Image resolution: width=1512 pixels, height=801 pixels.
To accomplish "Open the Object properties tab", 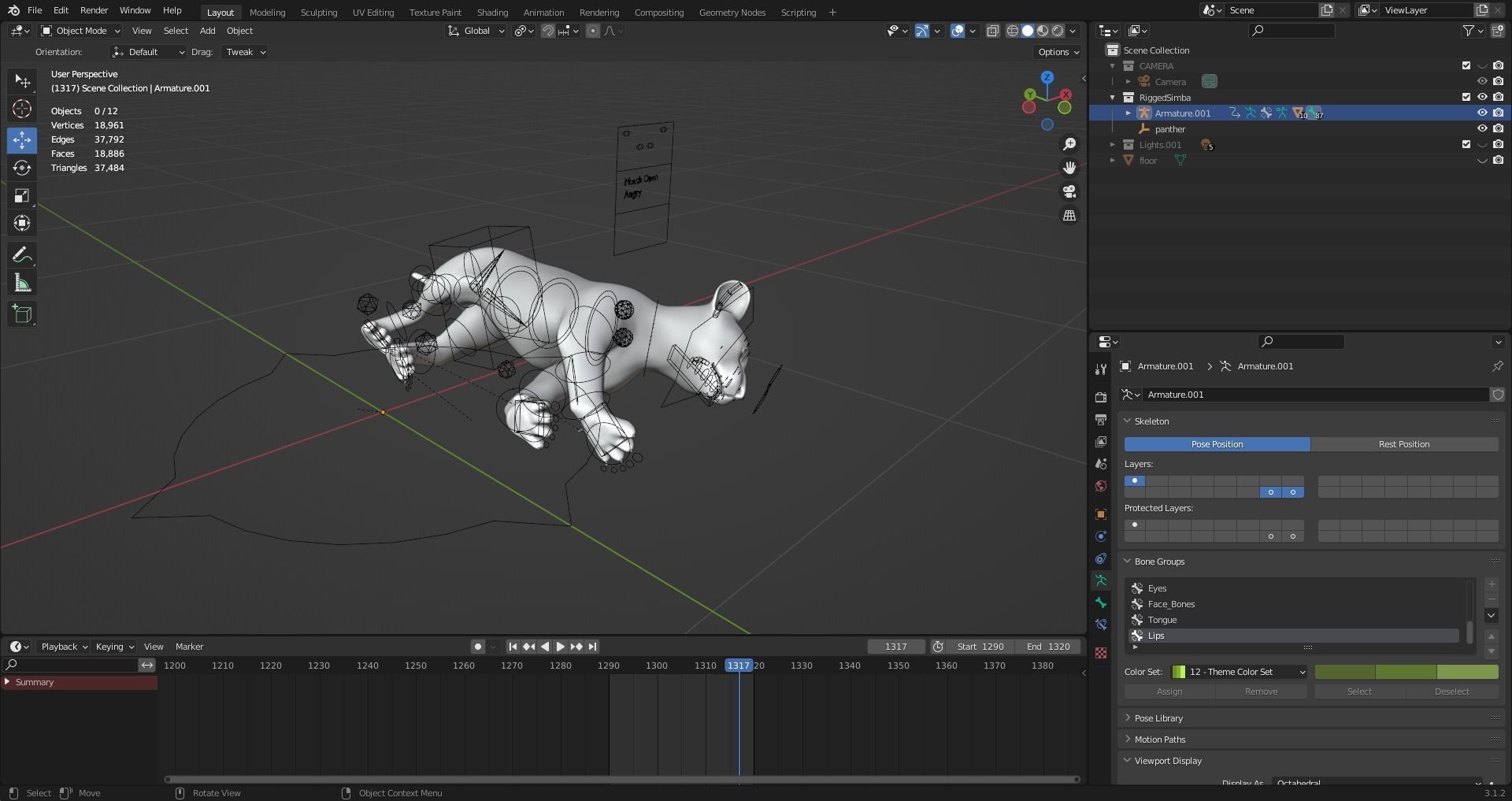I will (1101, 514).
